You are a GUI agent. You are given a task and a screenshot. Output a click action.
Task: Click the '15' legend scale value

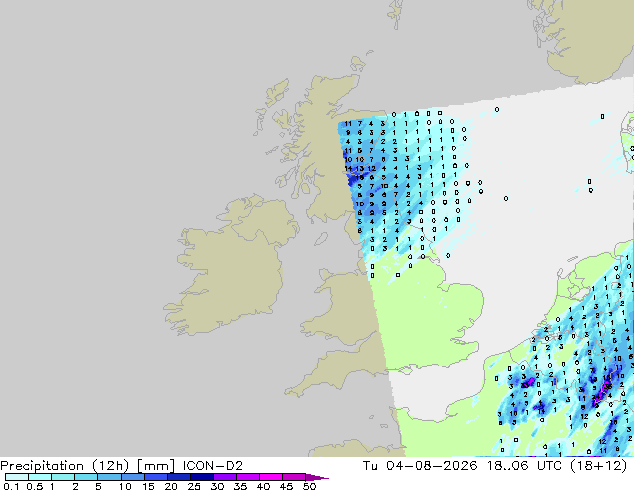[148, 486]
